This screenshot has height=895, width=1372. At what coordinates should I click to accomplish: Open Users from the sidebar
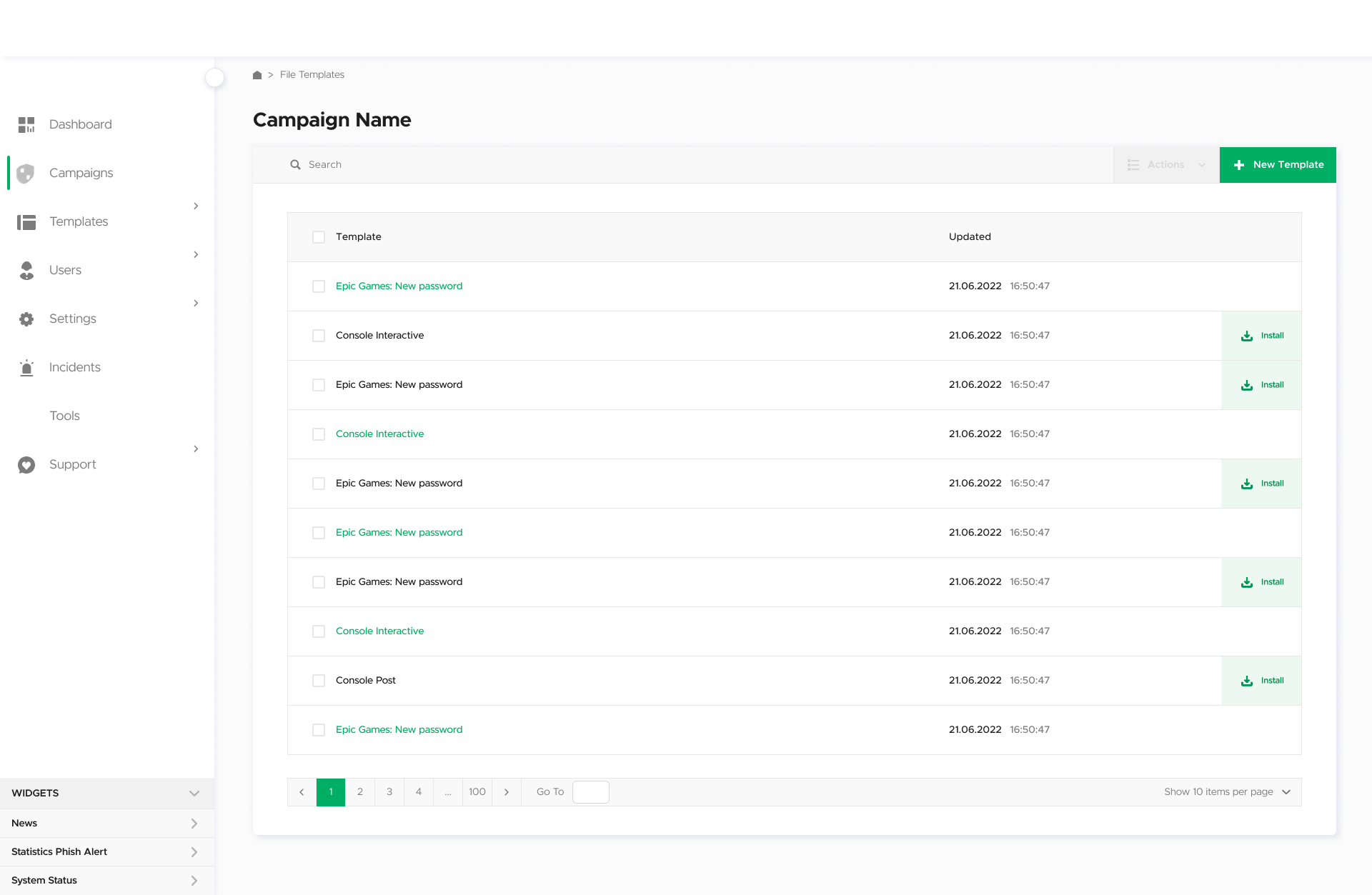[65, 271]
